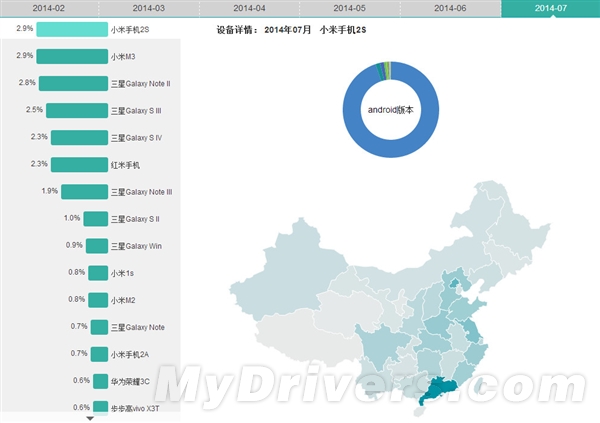Click the 步步高vivo X3T bar
Image resolution: width=600 pixels, height=423 pixels.
click(x=100, y=407)
